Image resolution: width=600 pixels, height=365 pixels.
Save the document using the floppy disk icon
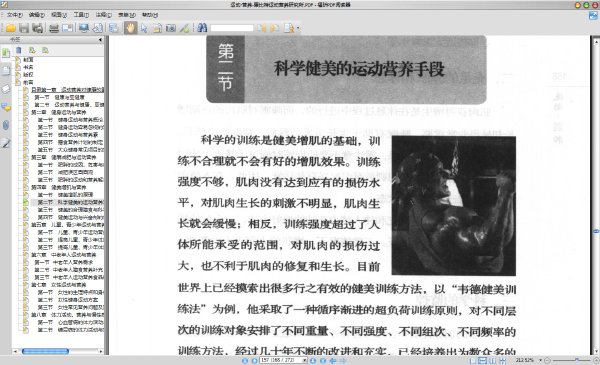point(24,28)
